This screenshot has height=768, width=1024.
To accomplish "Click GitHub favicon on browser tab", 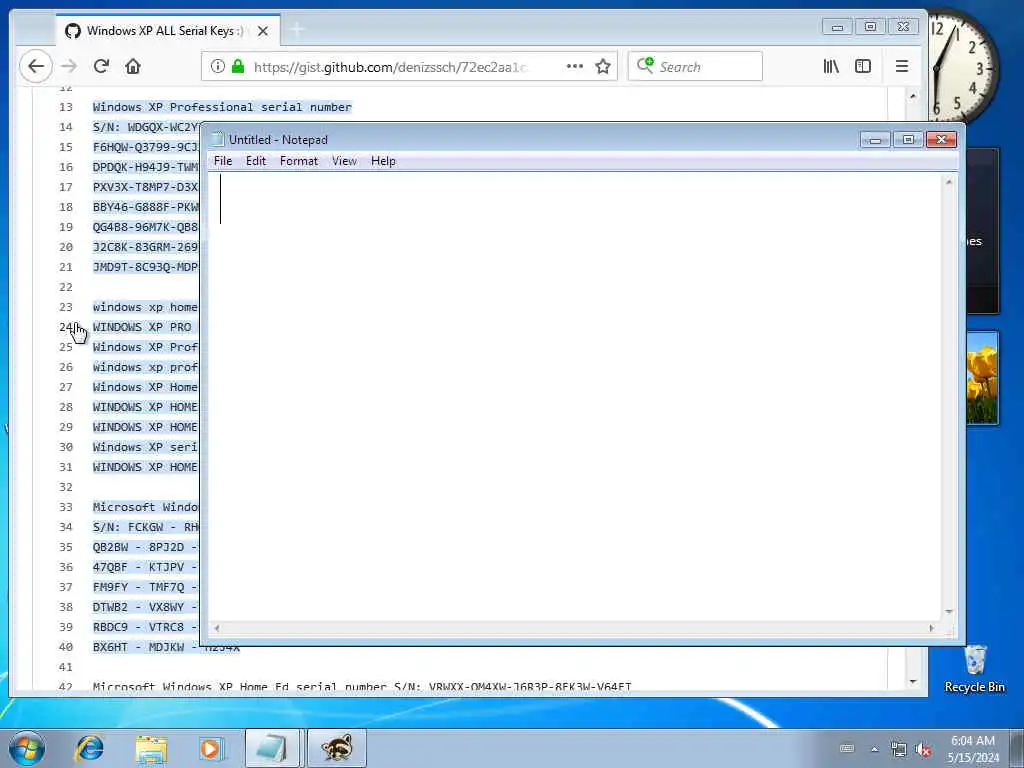I will [72, 31].
